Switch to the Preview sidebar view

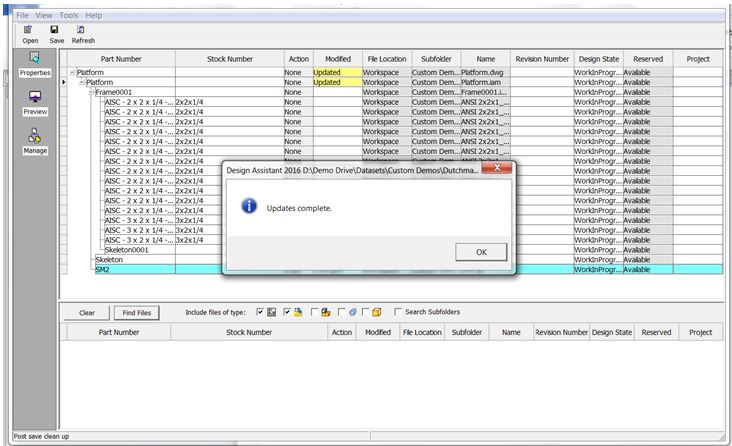point(35,103)
